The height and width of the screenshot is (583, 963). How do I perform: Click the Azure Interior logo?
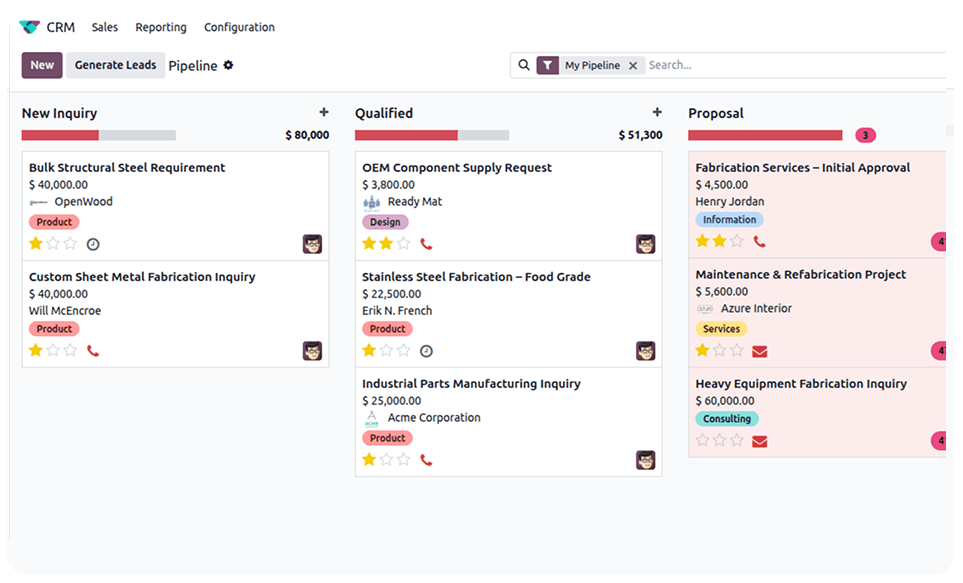pyautogui.click(x=705, y=309)
